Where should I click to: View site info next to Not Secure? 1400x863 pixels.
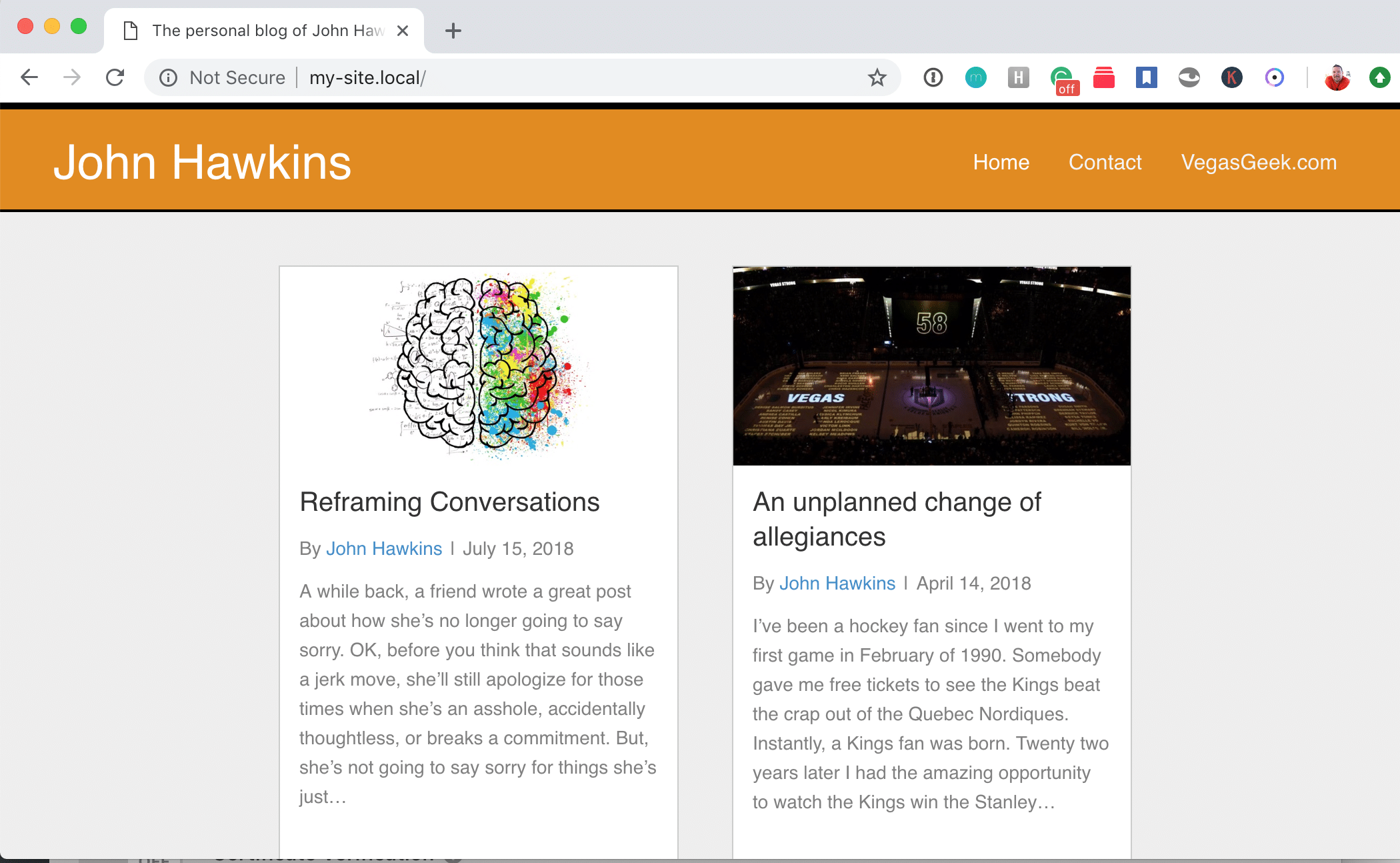(168, 78)
